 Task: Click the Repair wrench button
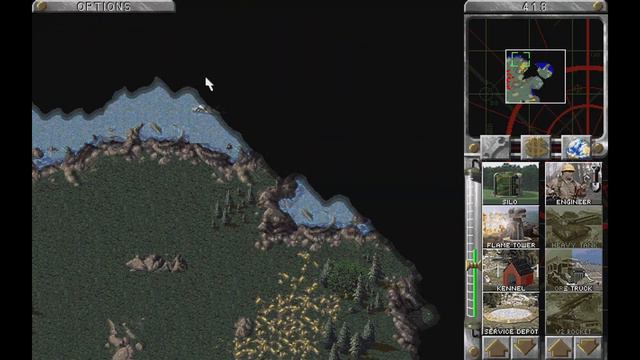point(495,147)
